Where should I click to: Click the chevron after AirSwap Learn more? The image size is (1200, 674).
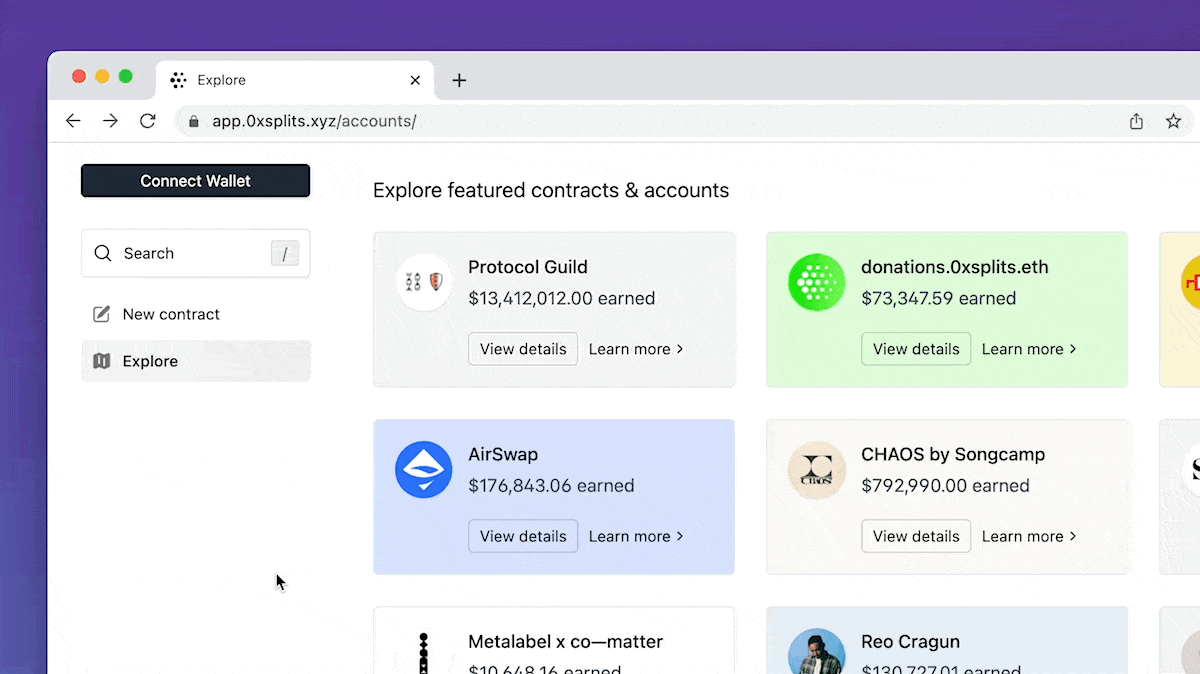[680, 536]
